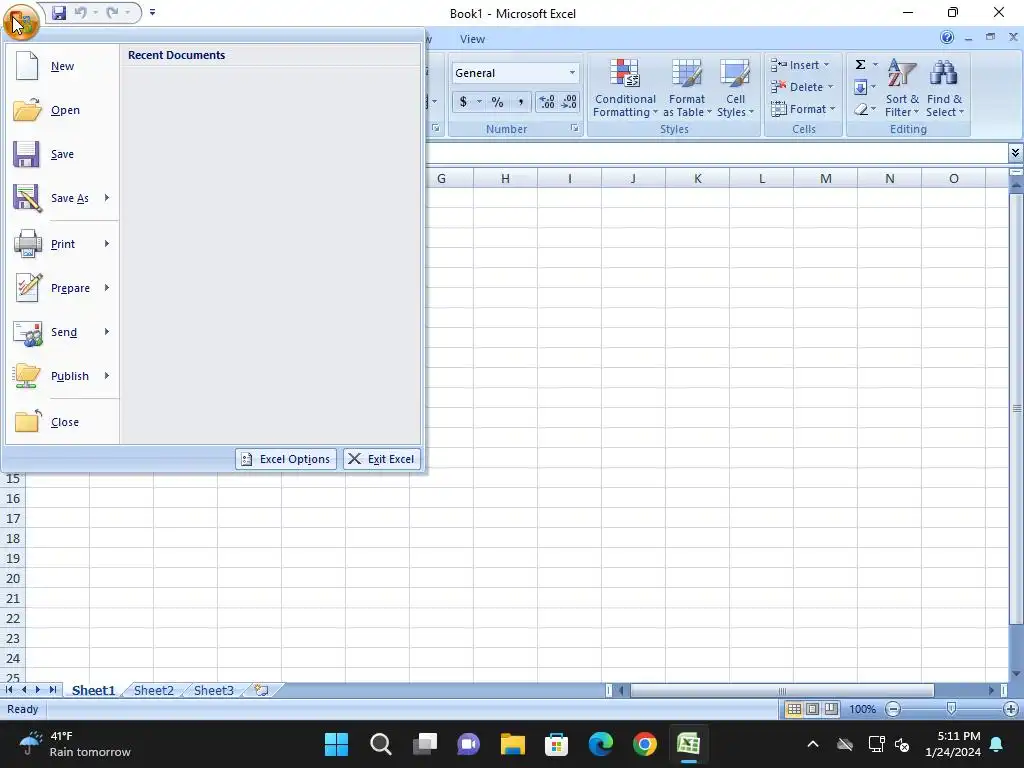Expand the Save As submenu arrow

(107, 198)
